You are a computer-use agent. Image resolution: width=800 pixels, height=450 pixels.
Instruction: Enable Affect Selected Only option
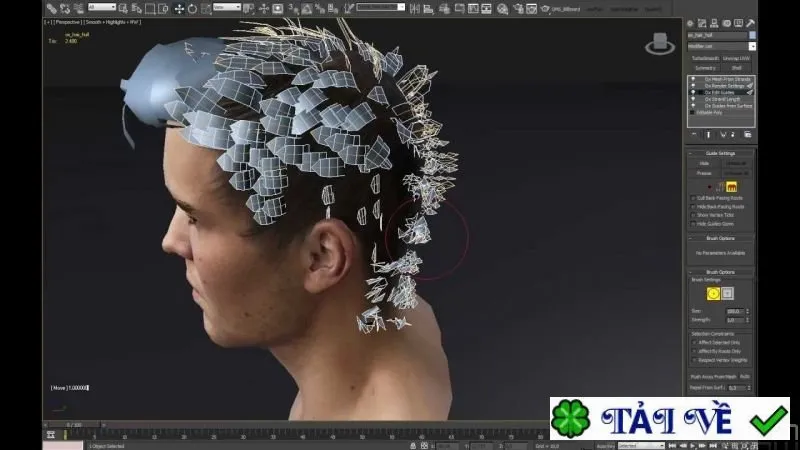(x=694, y=343)
